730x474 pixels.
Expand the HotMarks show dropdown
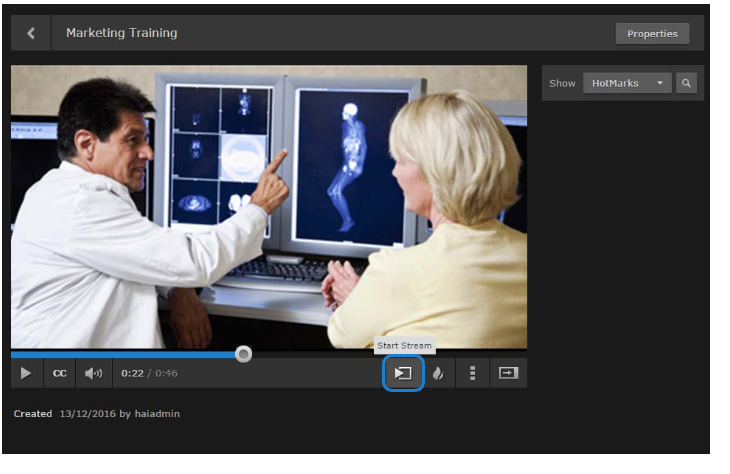[627, 83]
